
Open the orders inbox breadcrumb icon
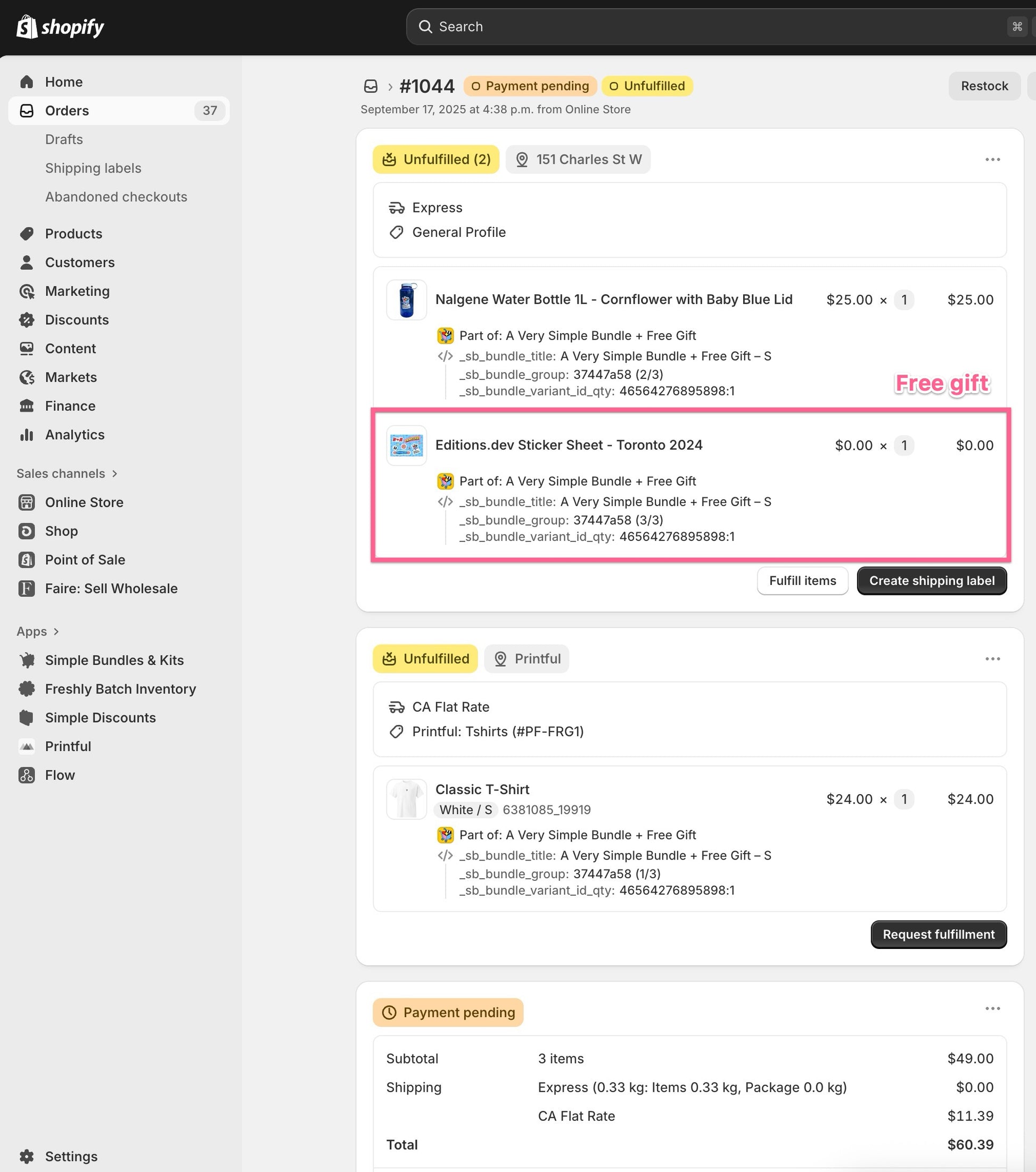(x=371, y=86)
